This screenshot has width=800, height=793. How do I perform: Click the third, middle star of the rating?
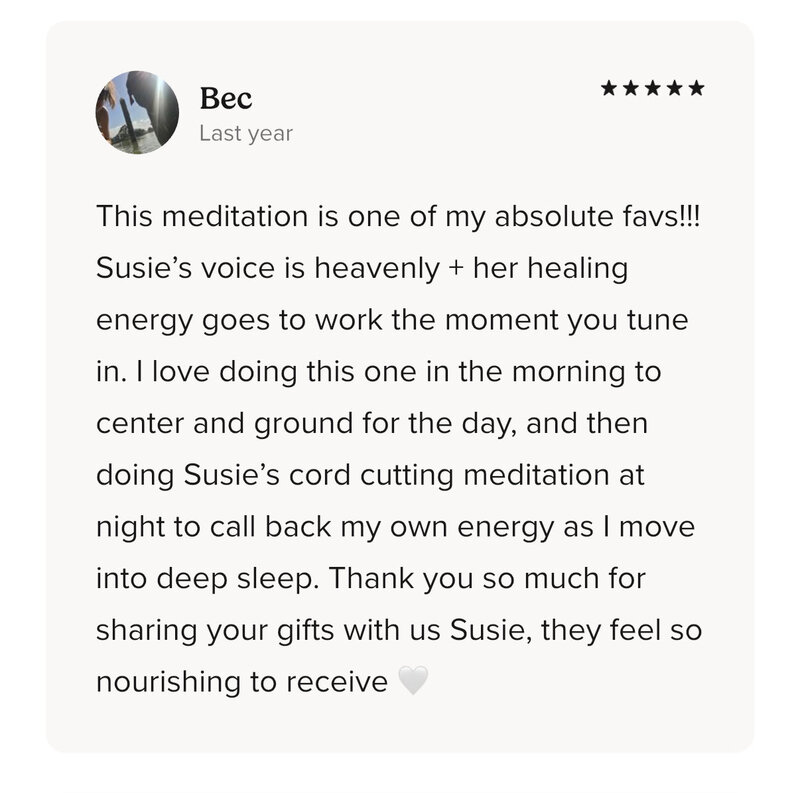tap(653, 88)
